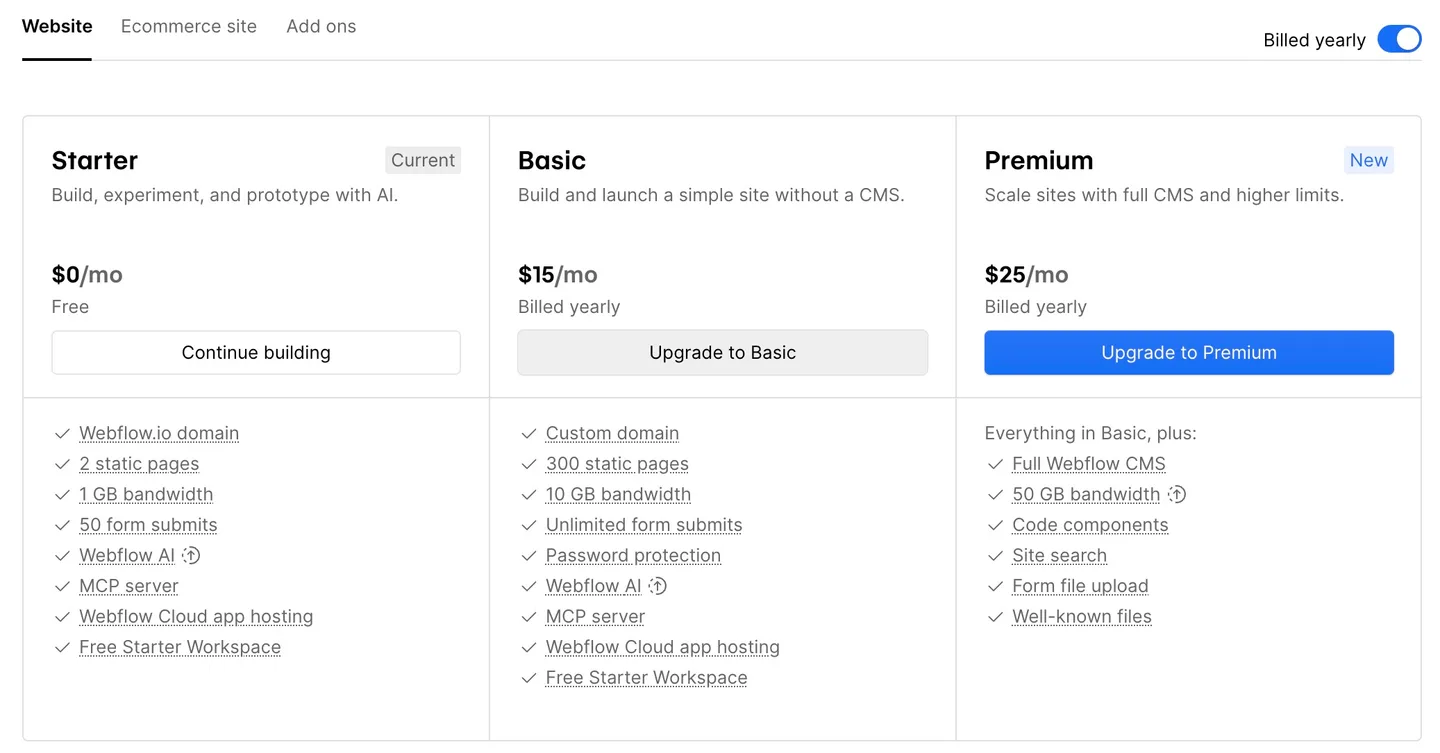Click the Well-known files feature
This screenshot has width=1440, height=753.
coord(1082,616)
